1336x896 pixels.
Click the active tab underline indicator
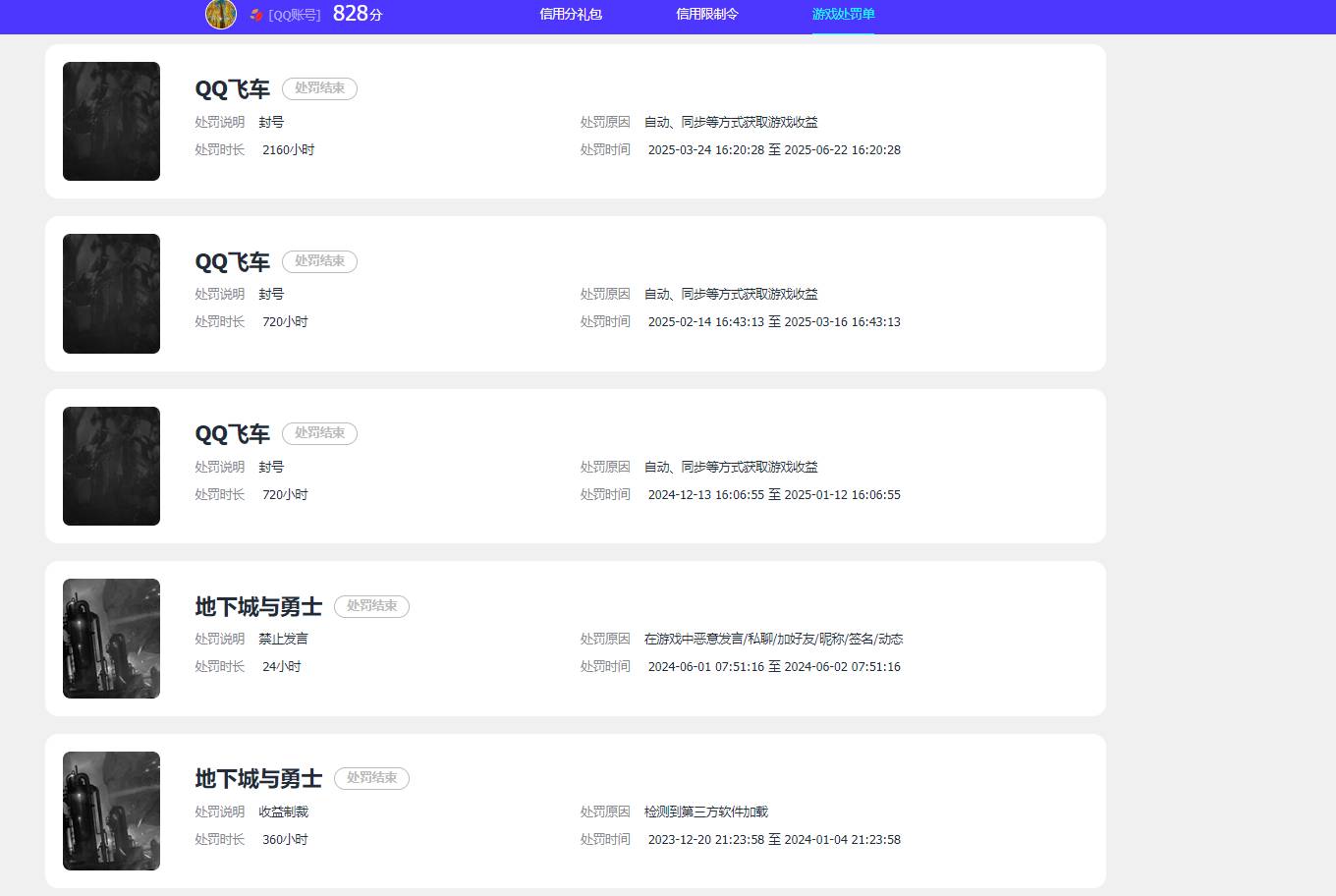point(843,31)
